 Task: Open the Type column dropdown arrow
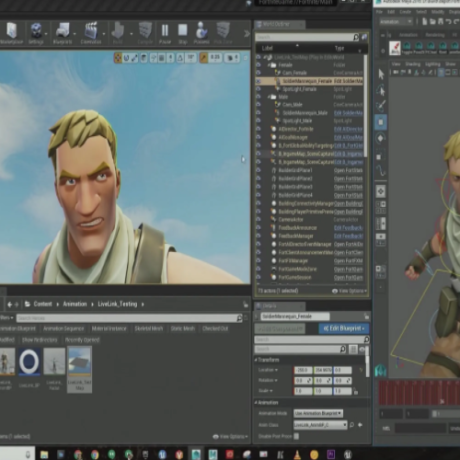click(x=360, y=50)
